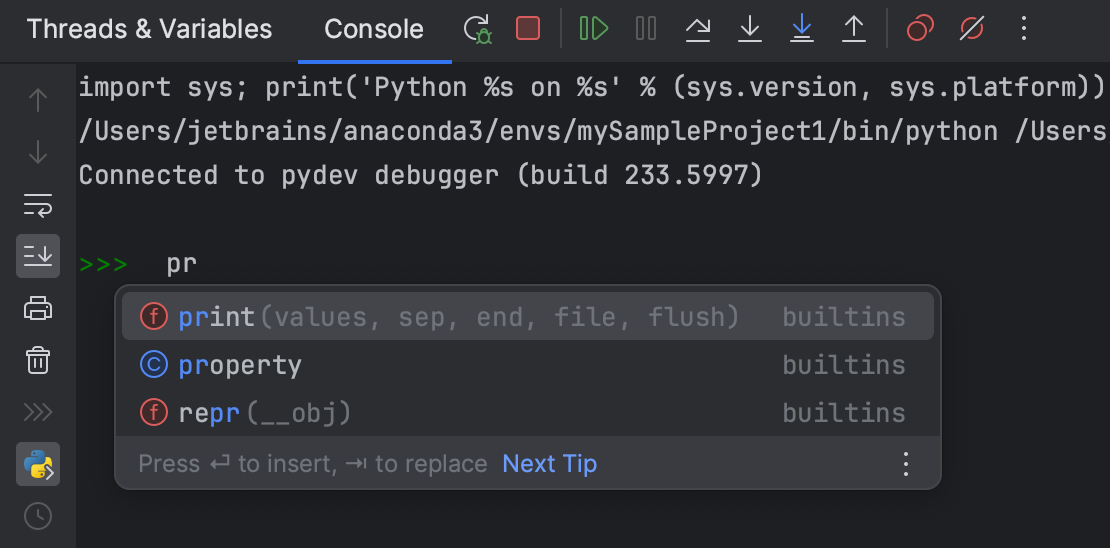Click the Step Into icon
Image resolution: width=1110 pixels, height=548 pixels.
tap(750, 29)
